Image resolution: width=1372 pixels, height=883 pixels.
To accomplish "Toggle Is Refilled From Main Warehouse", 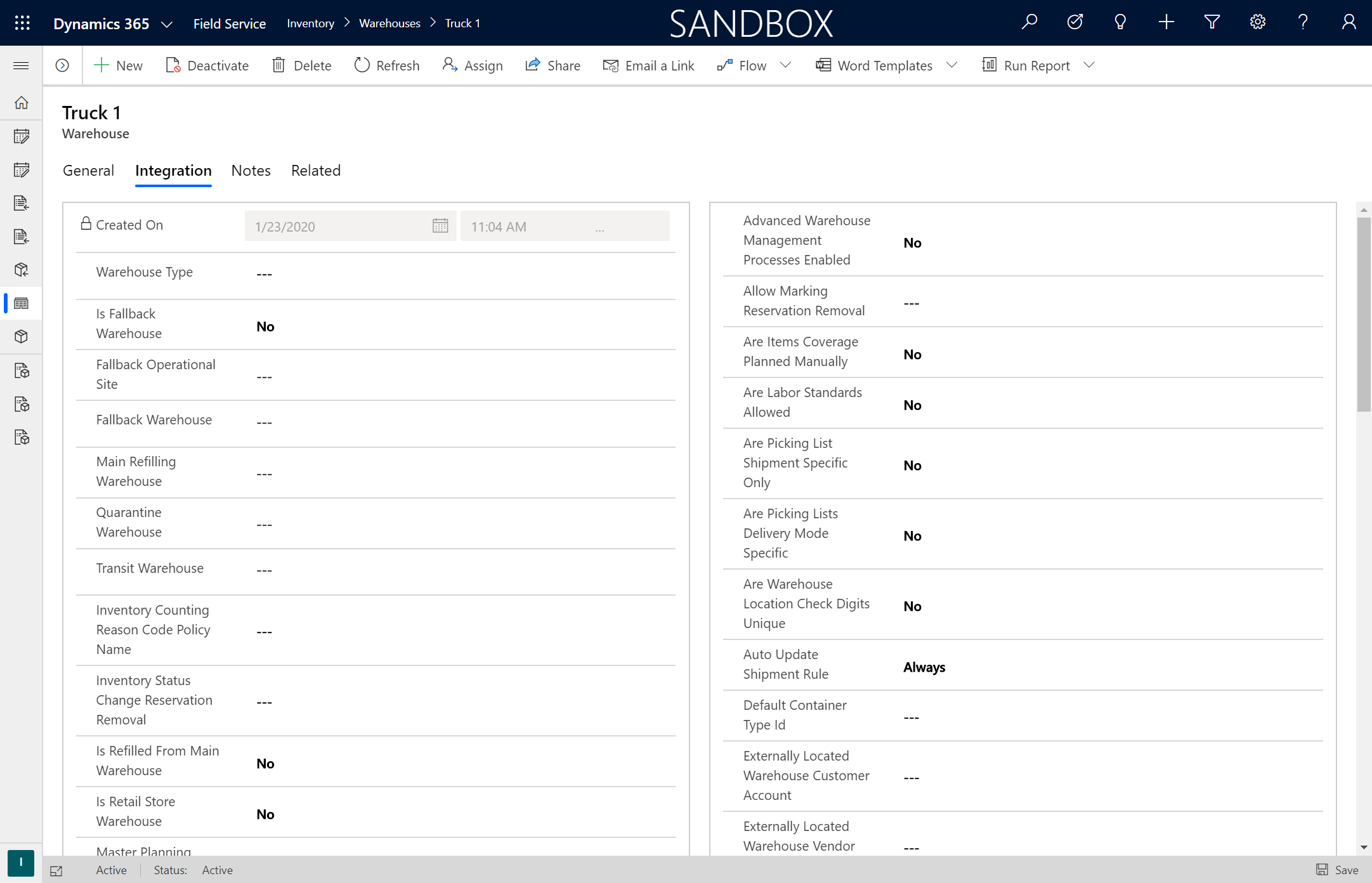I will click(264, 763).
